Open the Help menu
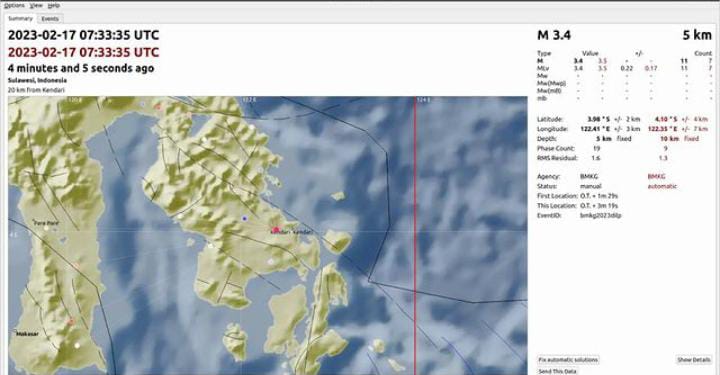The height and width of the screenshot is (375, 720). pyautogui.click(x=54, y=6)
